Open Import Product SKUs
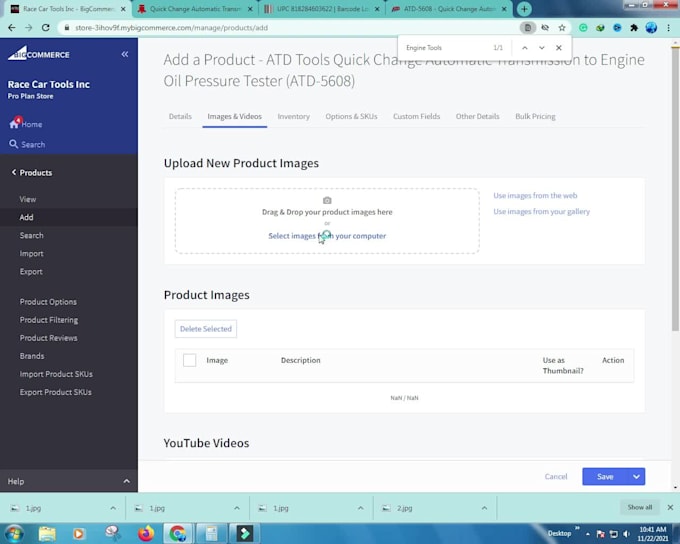Viewport: 680px width, 544px height. pos(56,374)
